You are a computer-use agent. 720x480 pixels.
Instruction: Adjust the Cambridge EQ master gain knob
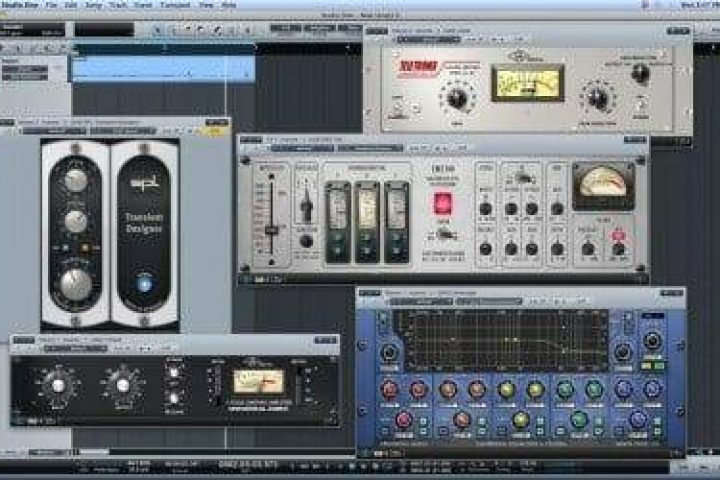point(652,340)
